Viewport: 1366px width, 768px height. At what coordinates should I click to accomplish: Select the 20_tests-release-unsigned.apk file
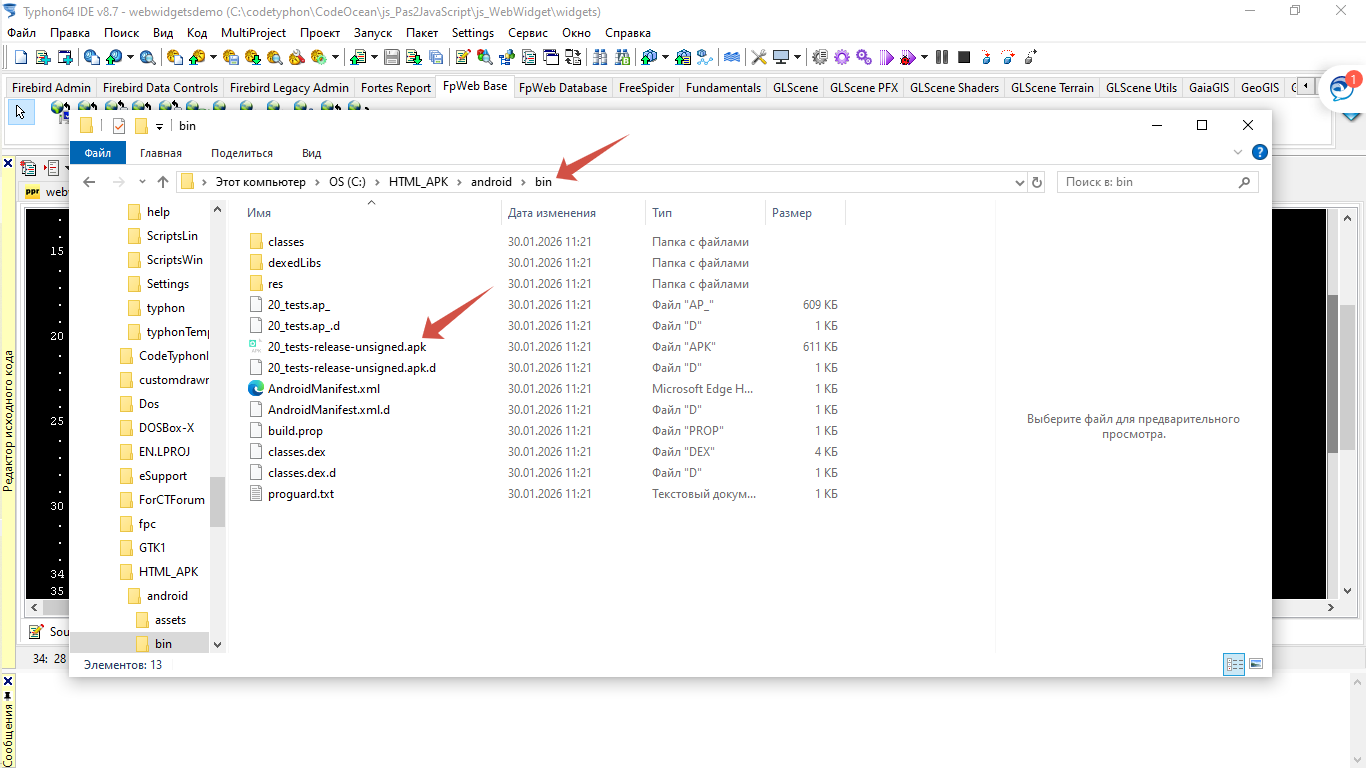(x=347, y=347)
